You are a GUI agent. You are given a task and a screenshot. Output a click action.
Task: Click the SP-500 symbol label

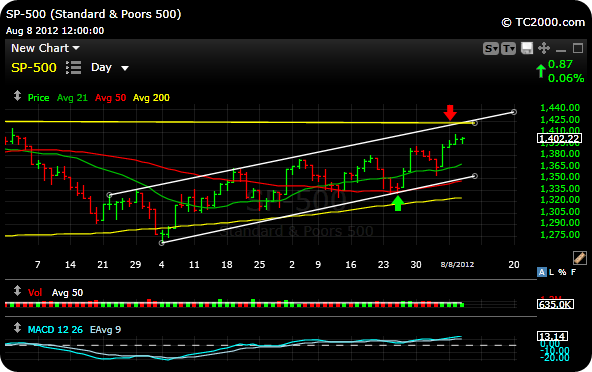[34, 68]
